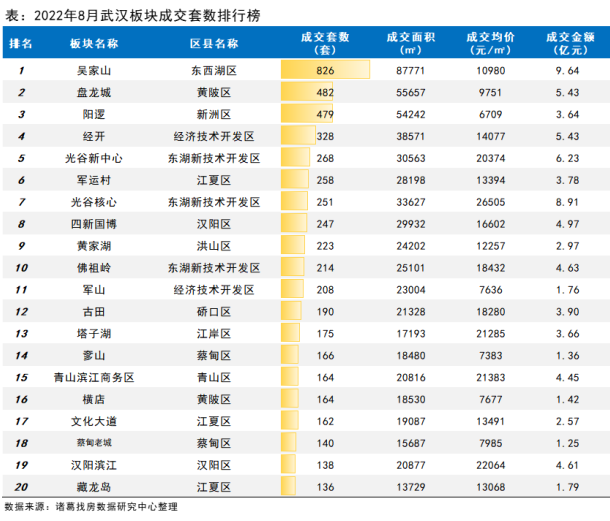This screenshot has height=521, width=610.
Task: Click the 硚口区 district cell
Action: 214,312
